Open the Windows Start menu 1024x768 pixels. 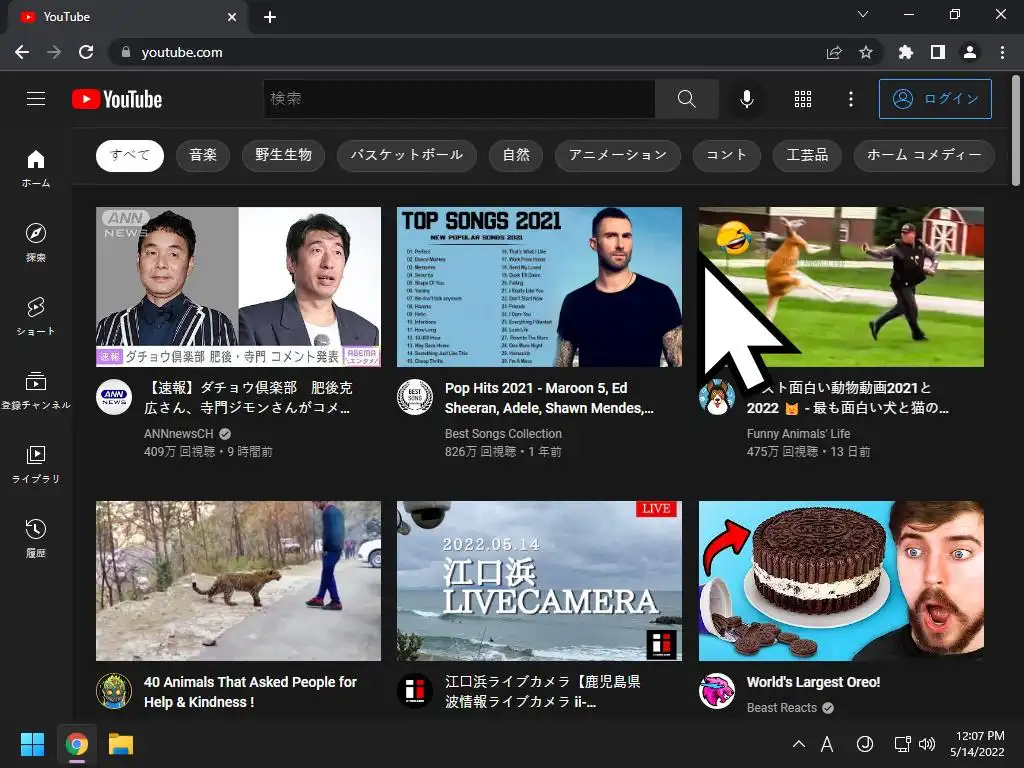click(32, 744)
